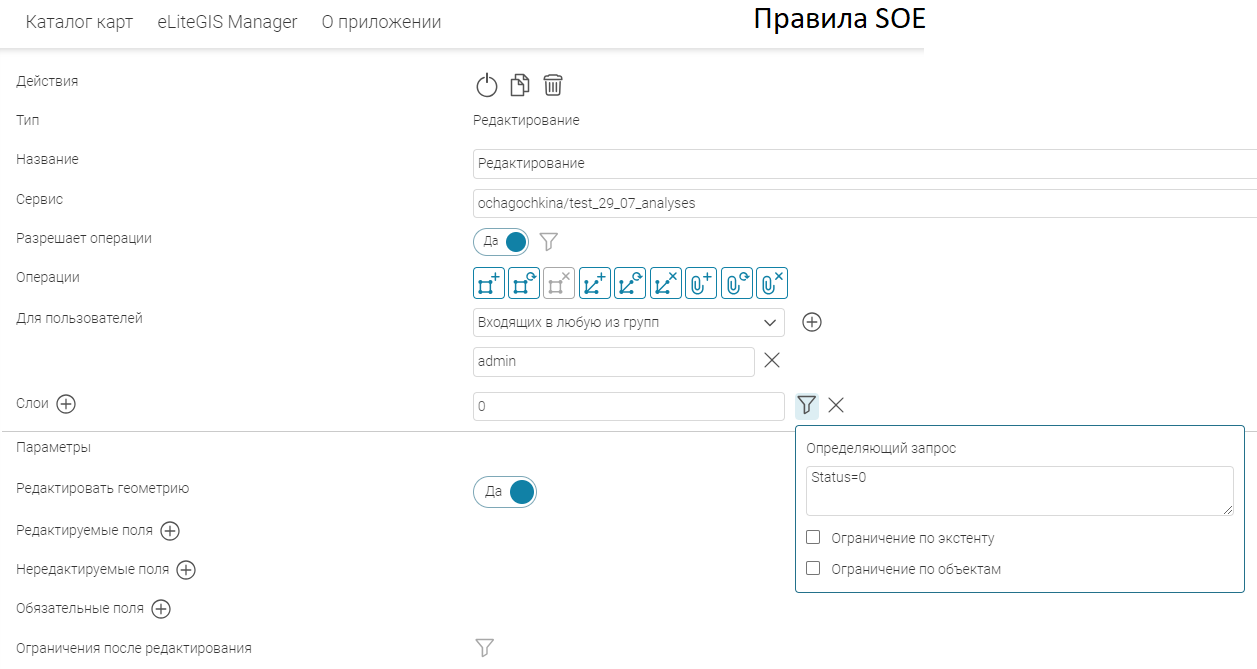The image size is (1257, 669).
Task: Add a field under Редактируемые поля
Action: click(x=170, y=531)
